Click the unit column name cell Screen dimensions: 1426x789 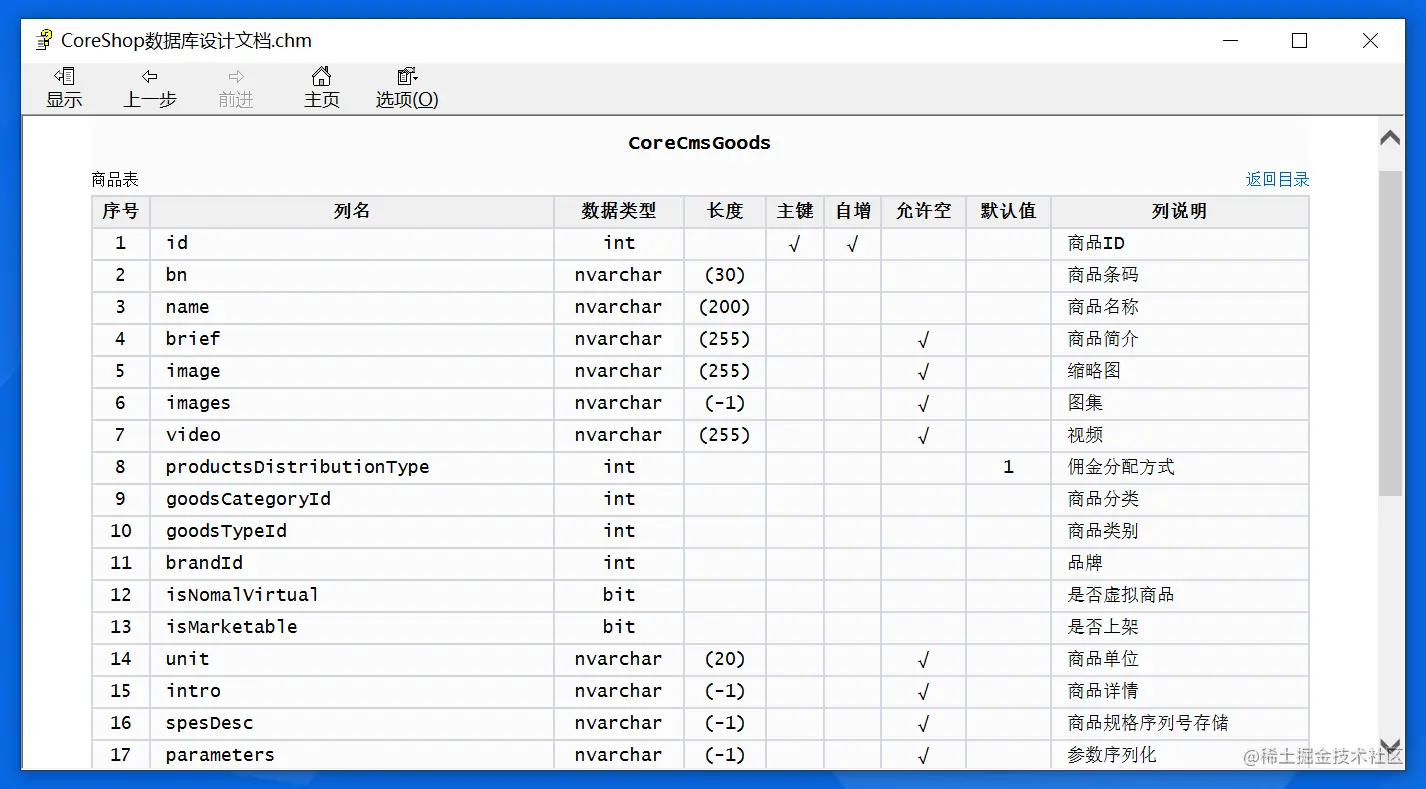click(352, 659)
